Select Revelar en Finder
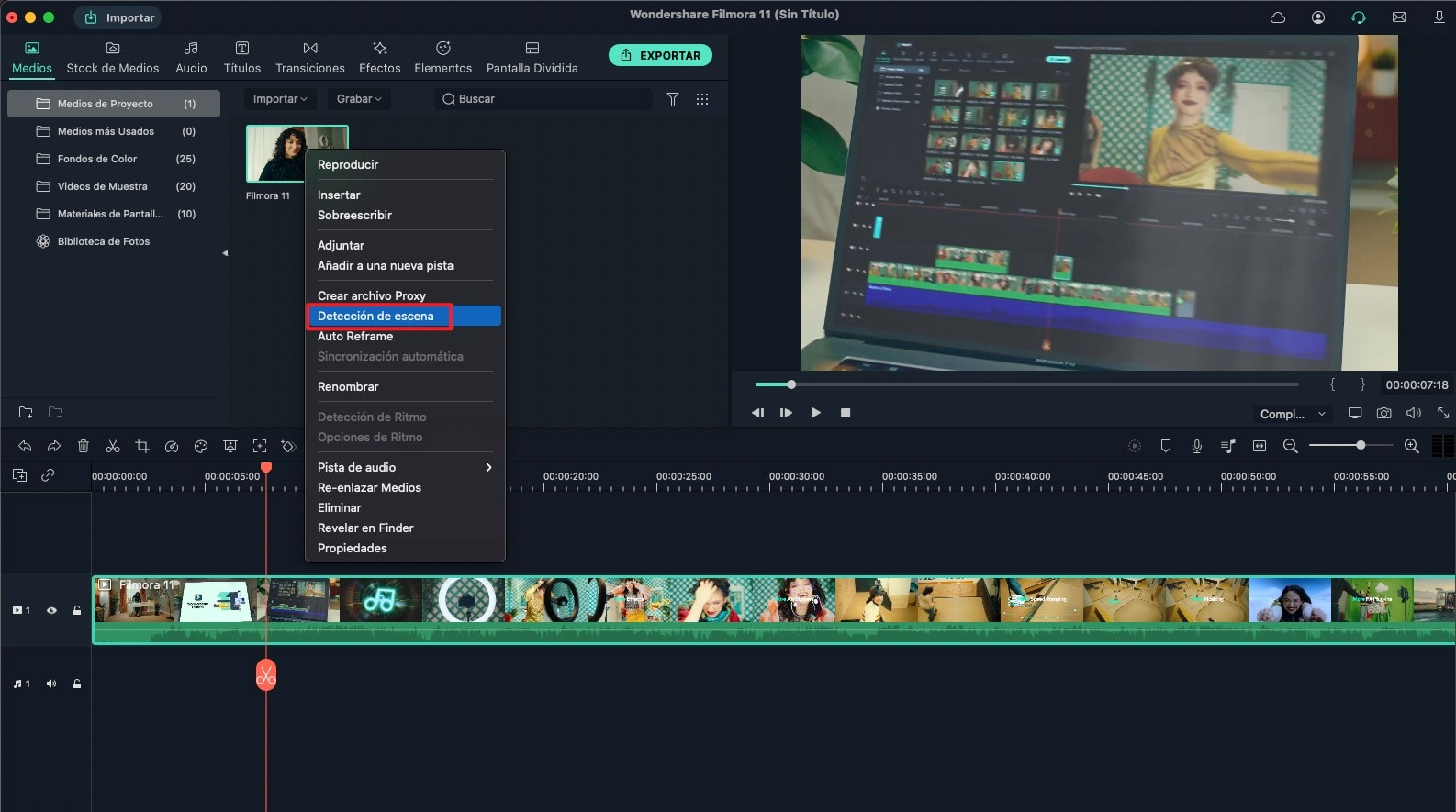The height and width of the screenshot is (812, 1456). click(405, 528)
